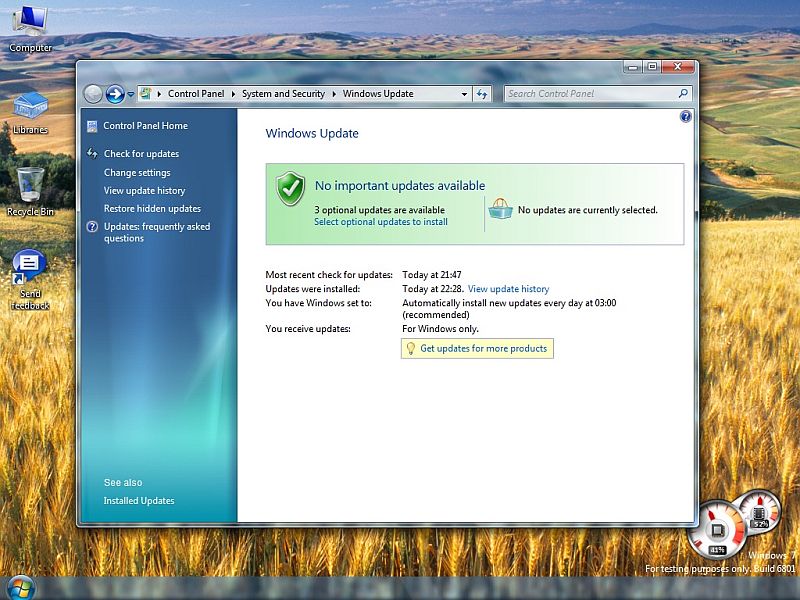The height and width of the screenshot is (600, 800).
Task: Click the CPU meter gadget
Action: 717,530
